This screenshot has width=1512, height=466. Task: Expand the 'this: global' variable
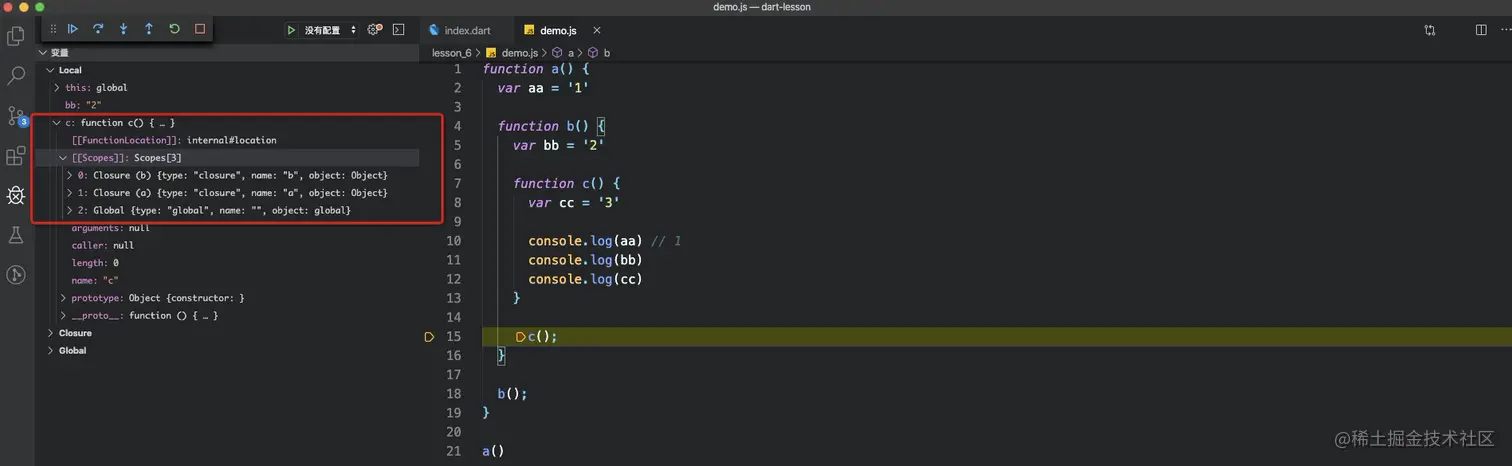coord(58,88)
